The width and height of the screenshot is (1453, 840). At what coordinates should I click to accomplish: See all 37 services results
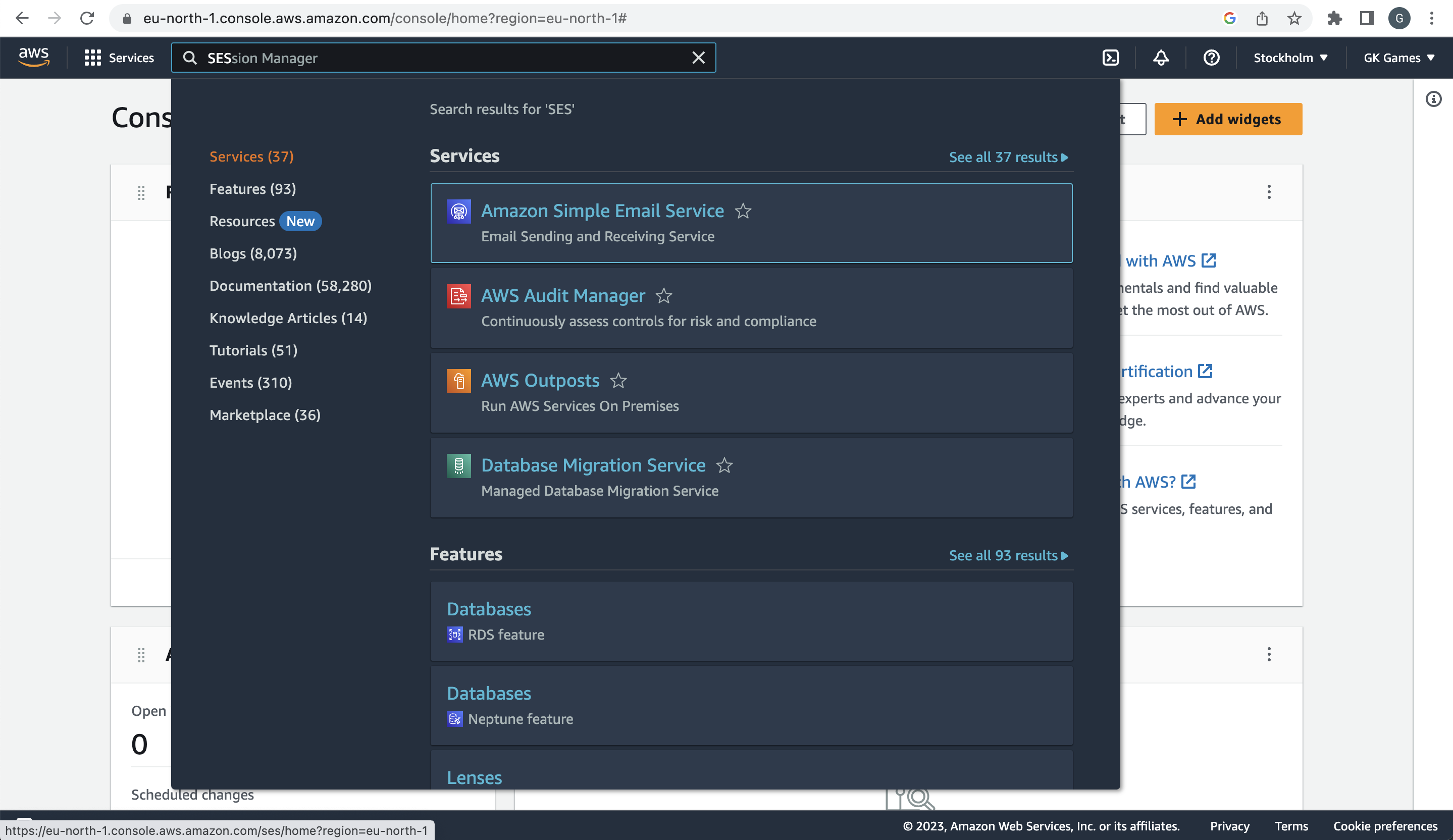point(1008,157)
